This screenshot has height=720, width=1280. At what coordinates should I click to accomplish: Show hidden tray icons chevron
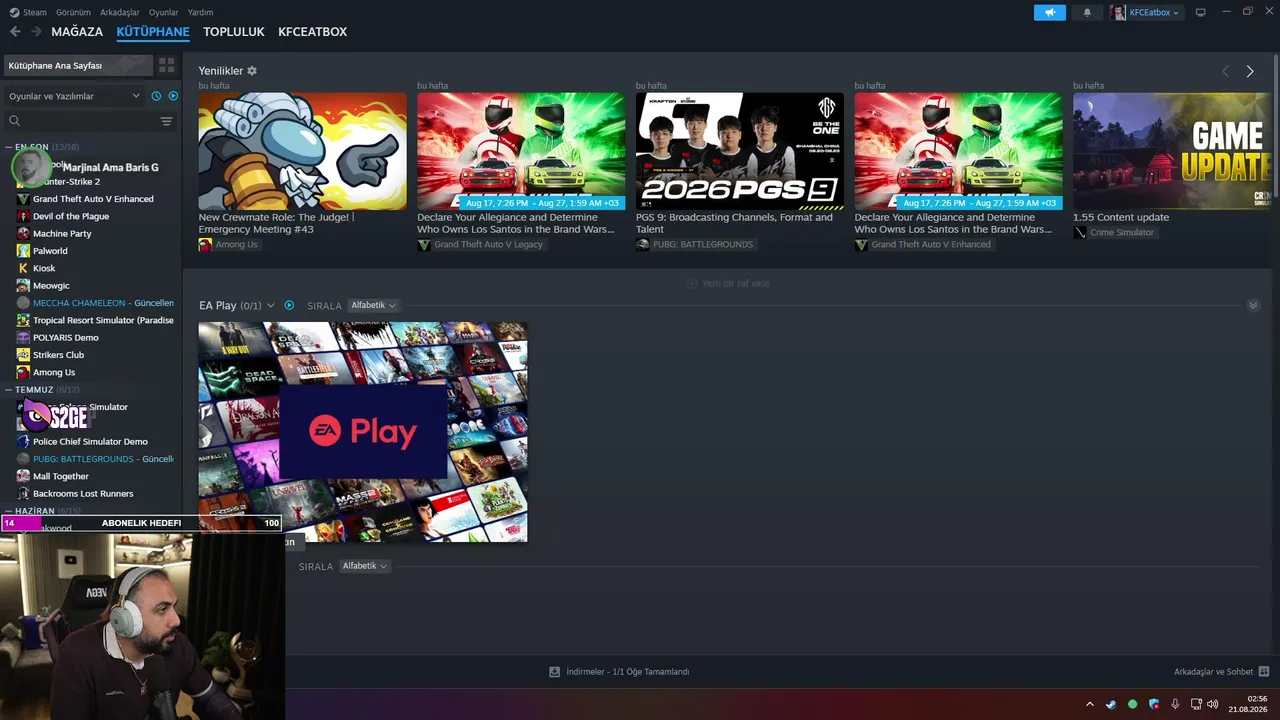click(1090, 704)
